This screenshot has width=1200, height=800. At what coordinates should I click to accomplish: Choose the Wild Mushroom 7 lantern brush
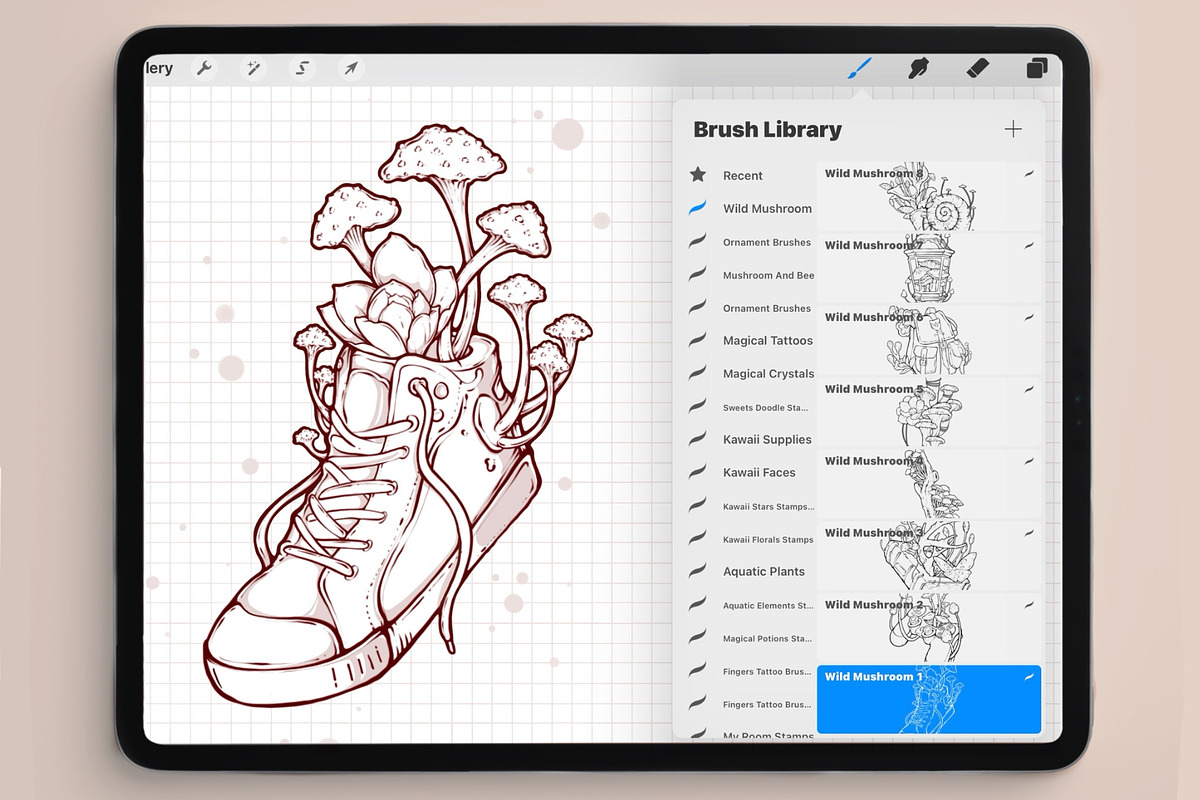[929, 268]
